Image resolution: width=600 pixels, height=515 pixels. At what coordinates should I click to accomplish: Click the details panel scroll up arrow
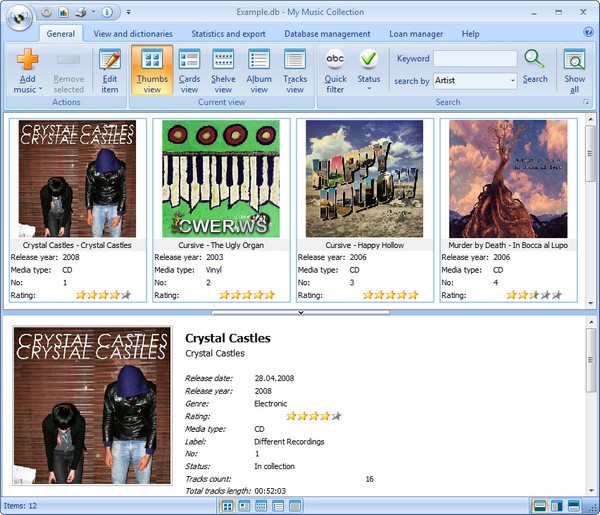point(591,322)
